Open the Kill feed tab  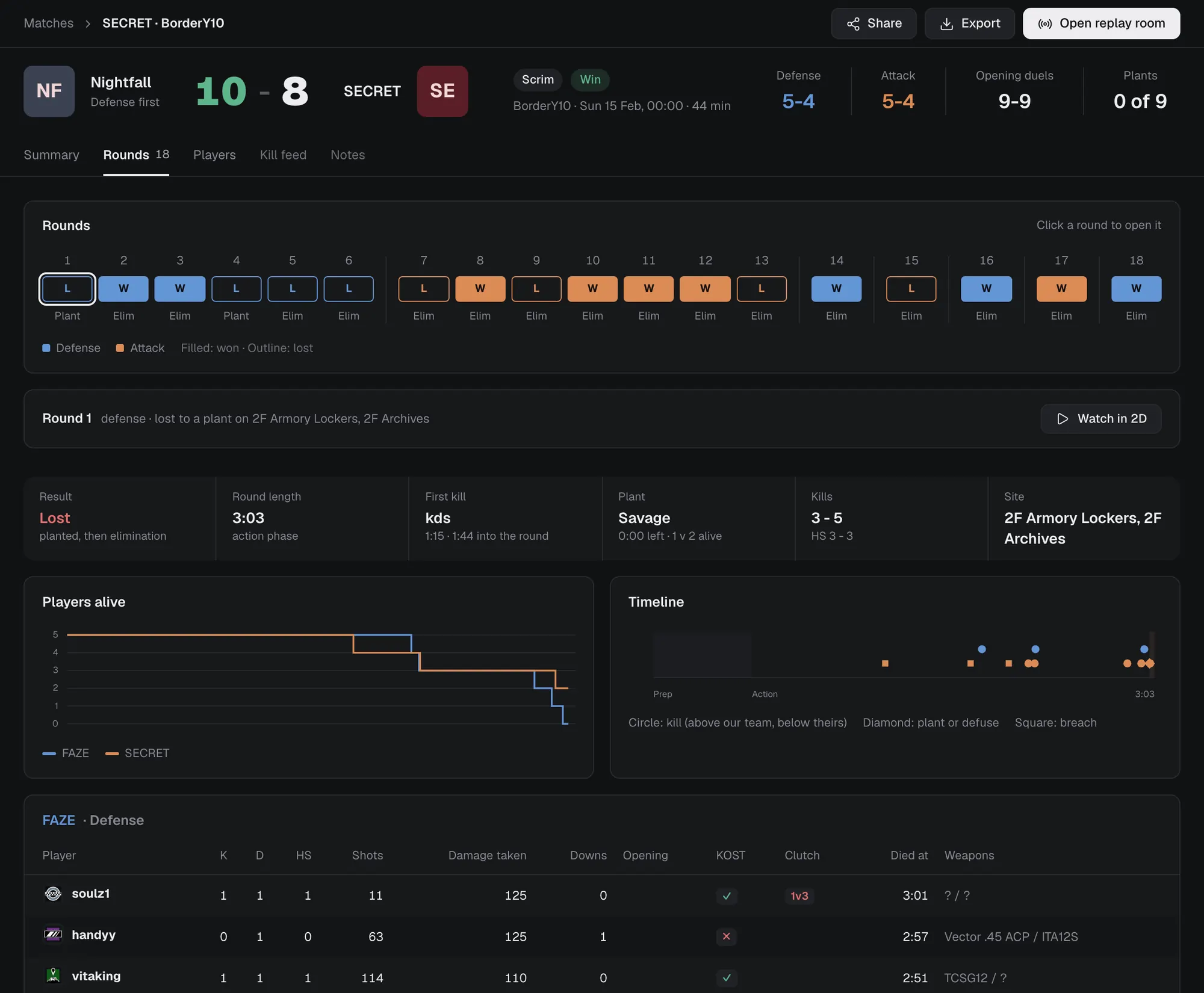point(283,155)
